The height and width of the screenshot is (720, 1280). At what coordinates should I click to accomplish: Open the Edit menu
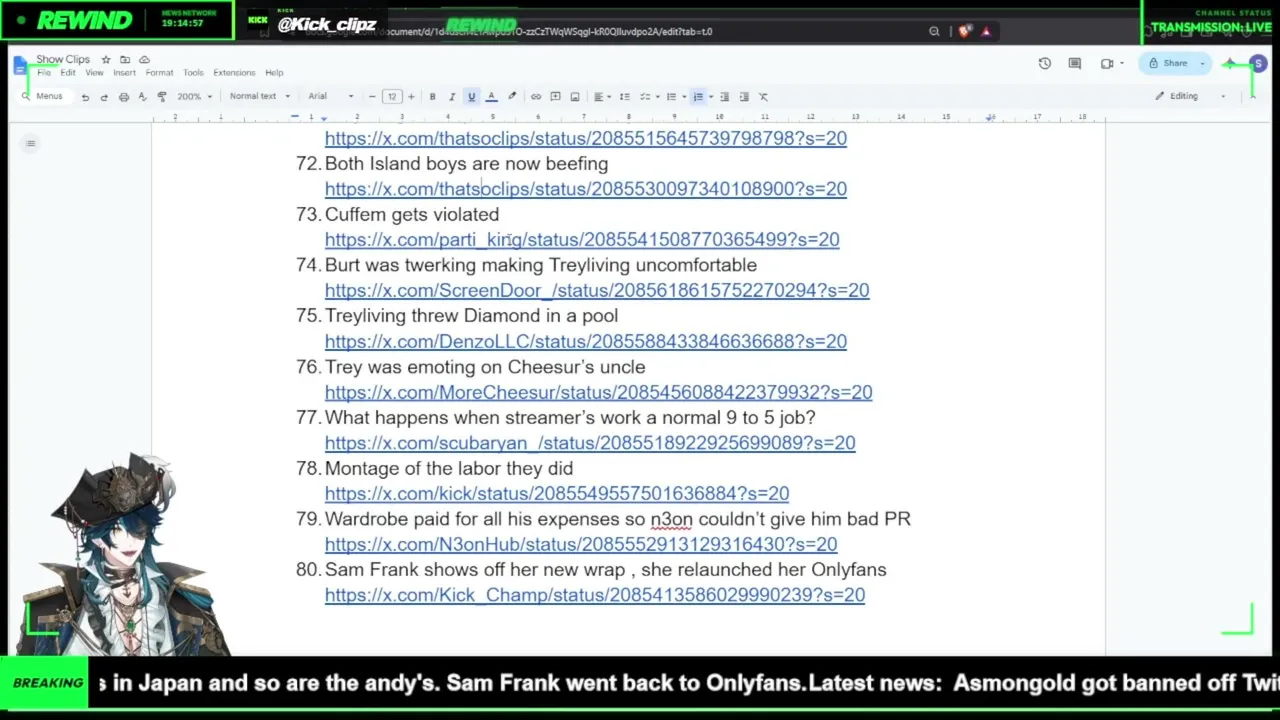67,73
